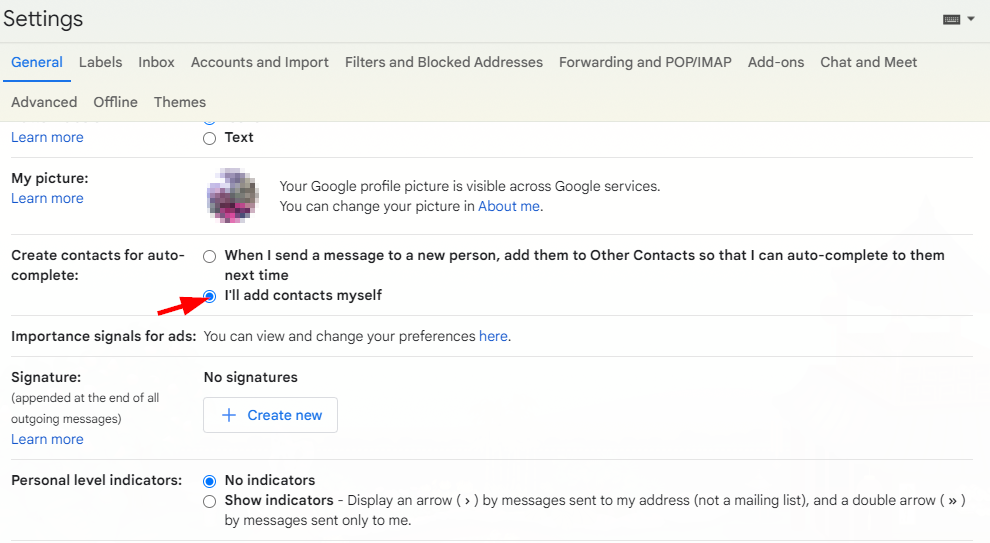
Task: Go to Accounts and Import tab
Action: (259, 63)
